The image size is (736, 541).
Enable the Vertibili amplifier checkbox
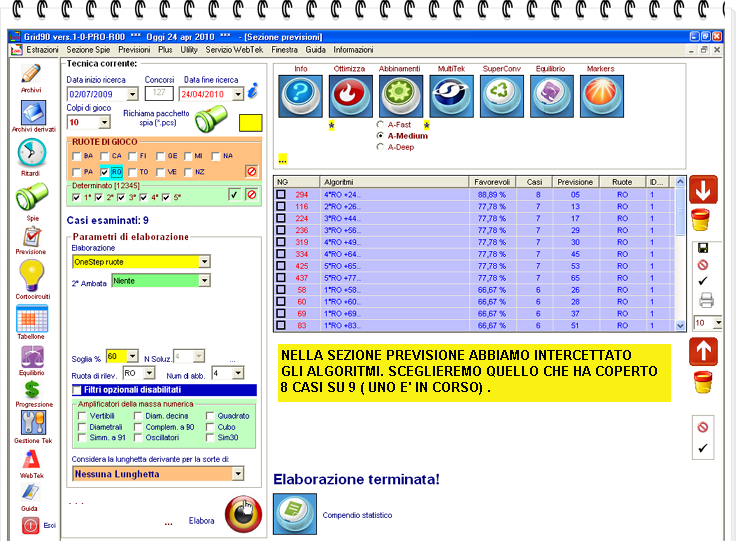pyautogui.click(x=82, y=416)
